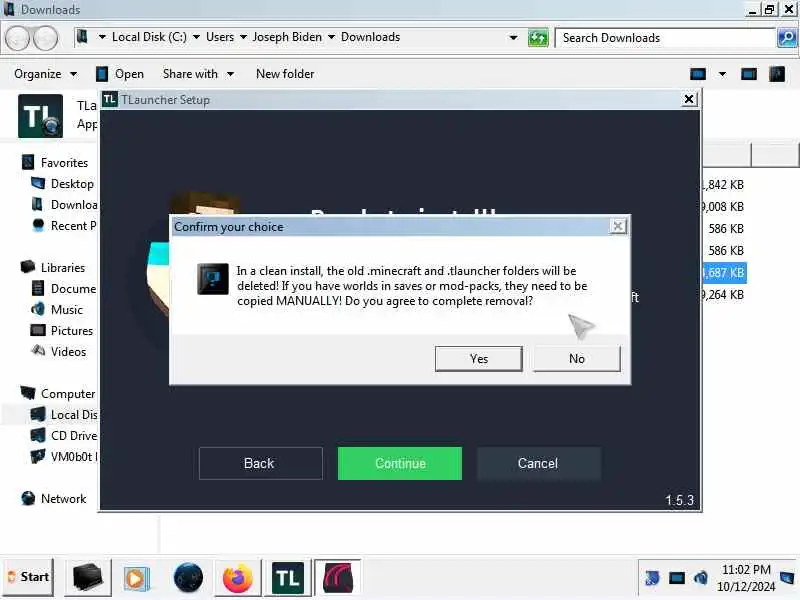The width and height of the screenshot is (800, 600).
Task: Open the address bar history dropdown
Action: pyautogui.click(x=513, y=38)
